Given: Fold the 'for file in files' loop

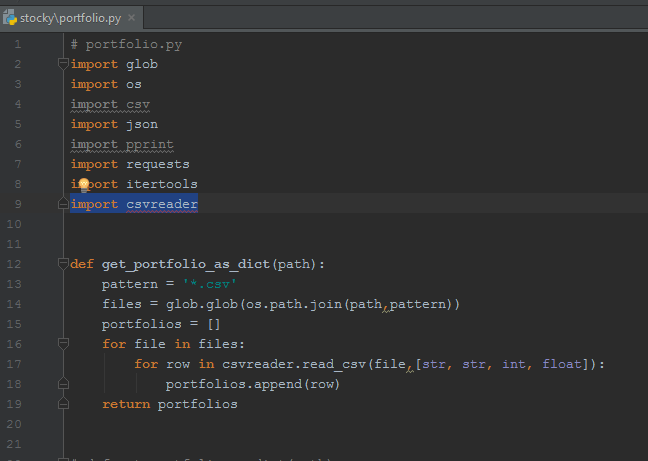Looking at the screenshot, I should [64, 344].
